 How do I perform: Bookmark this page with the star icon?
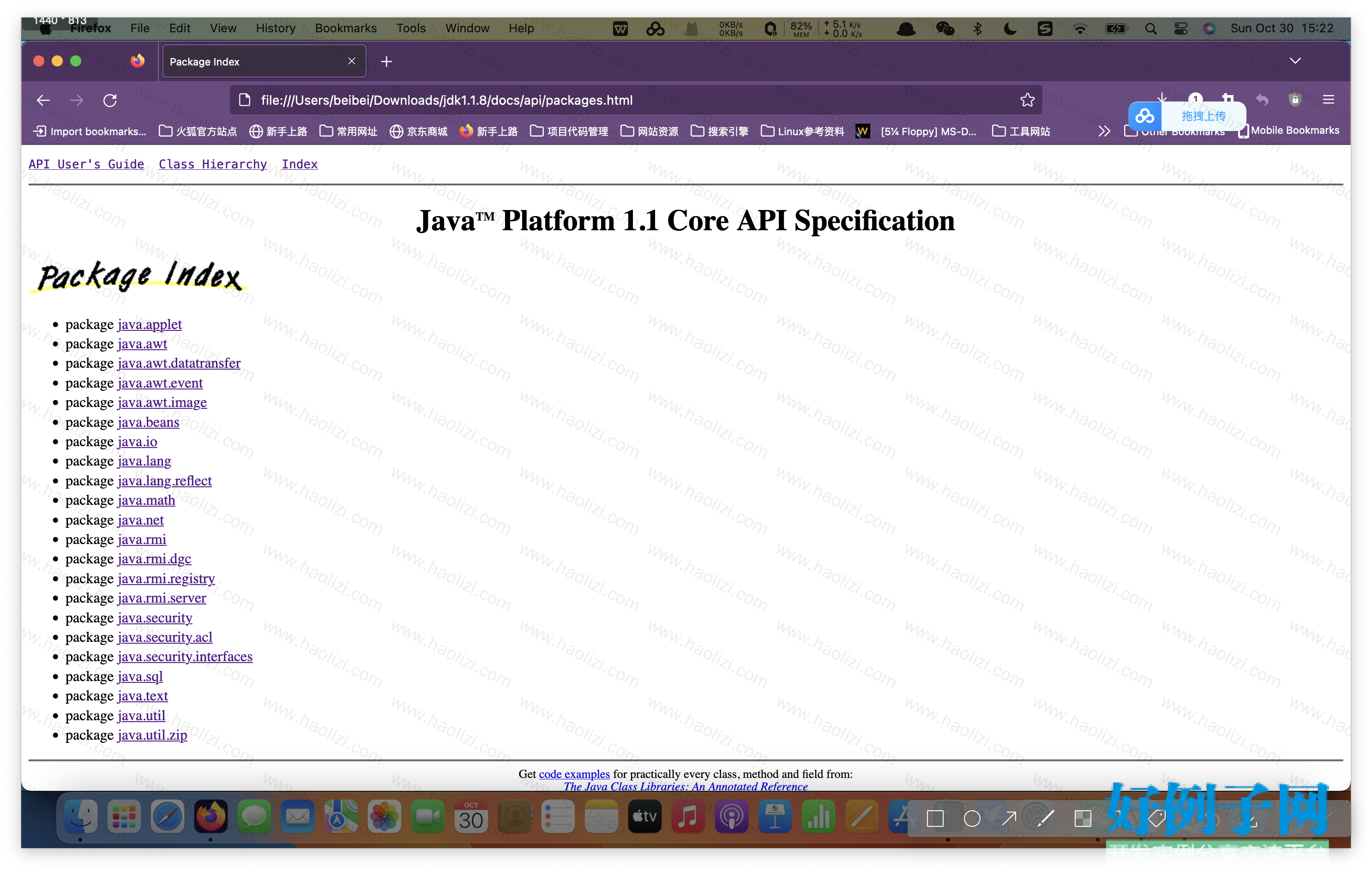click(x=1027, y=100)
